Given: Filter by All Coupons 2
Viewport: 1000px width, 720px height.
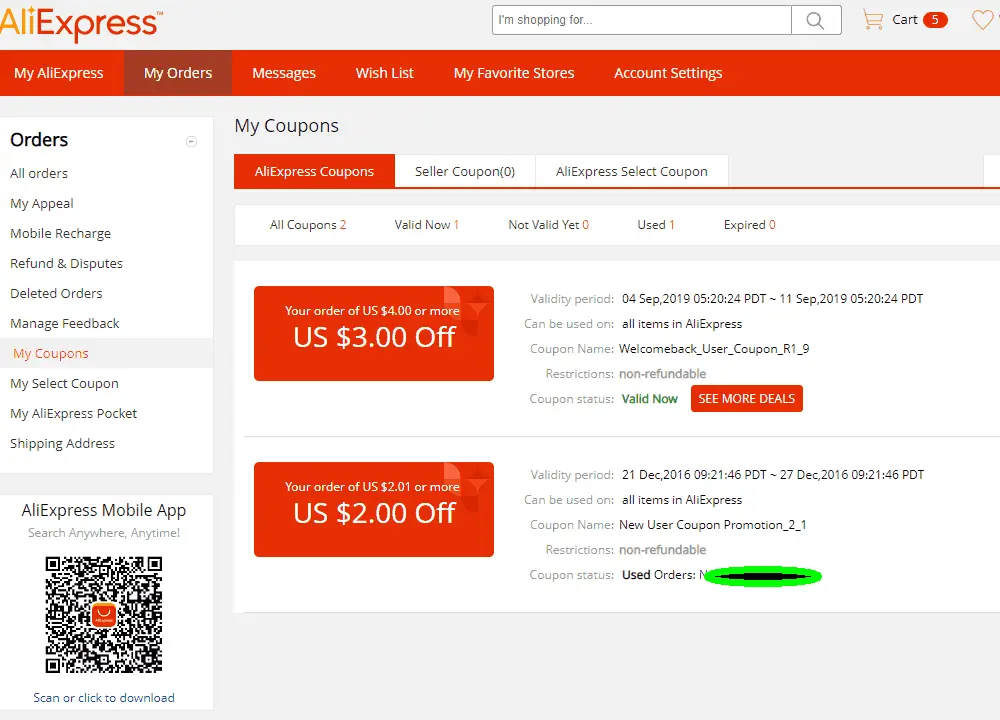Looking at the screenshot, I should [308, 224].
